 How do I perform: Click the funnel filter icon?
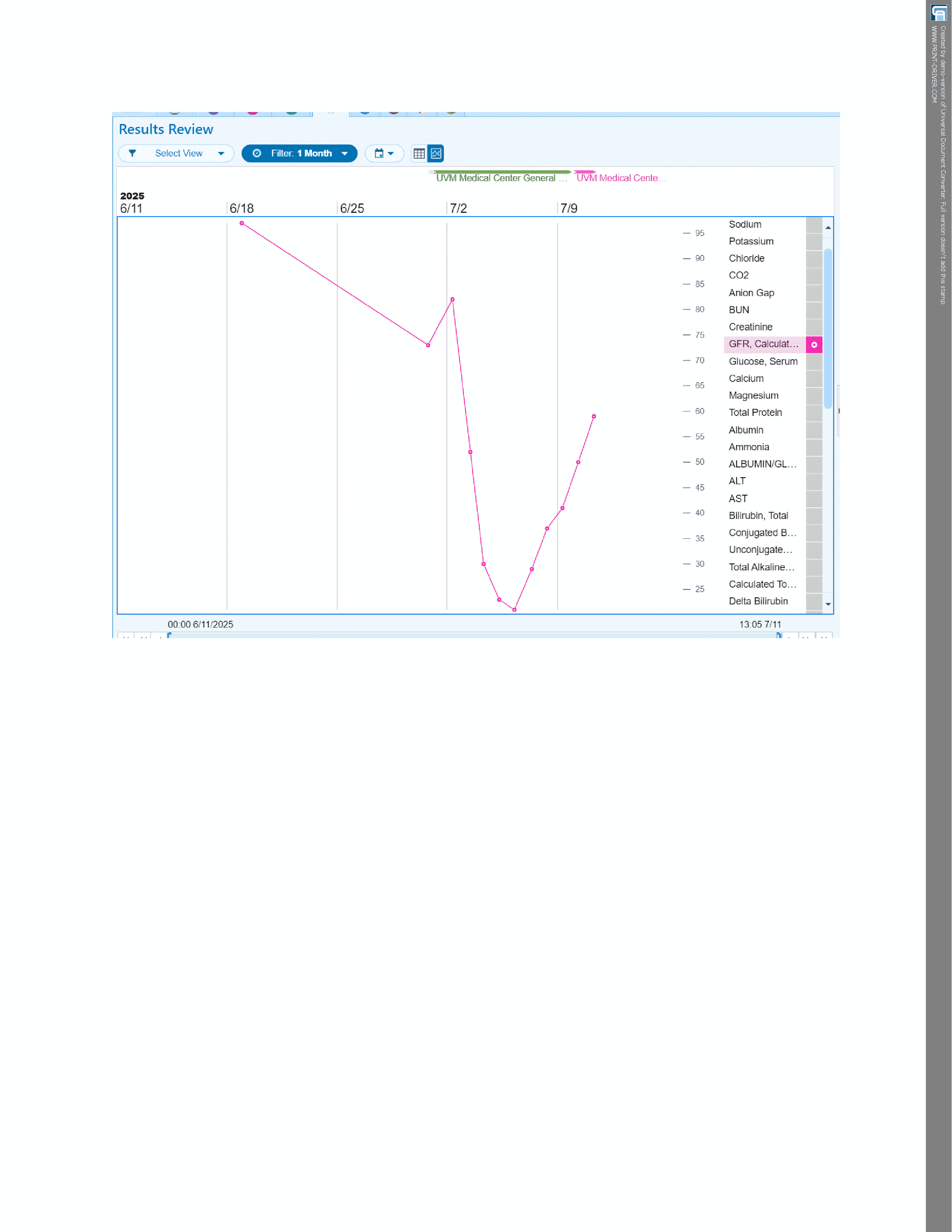pos(132,153)
